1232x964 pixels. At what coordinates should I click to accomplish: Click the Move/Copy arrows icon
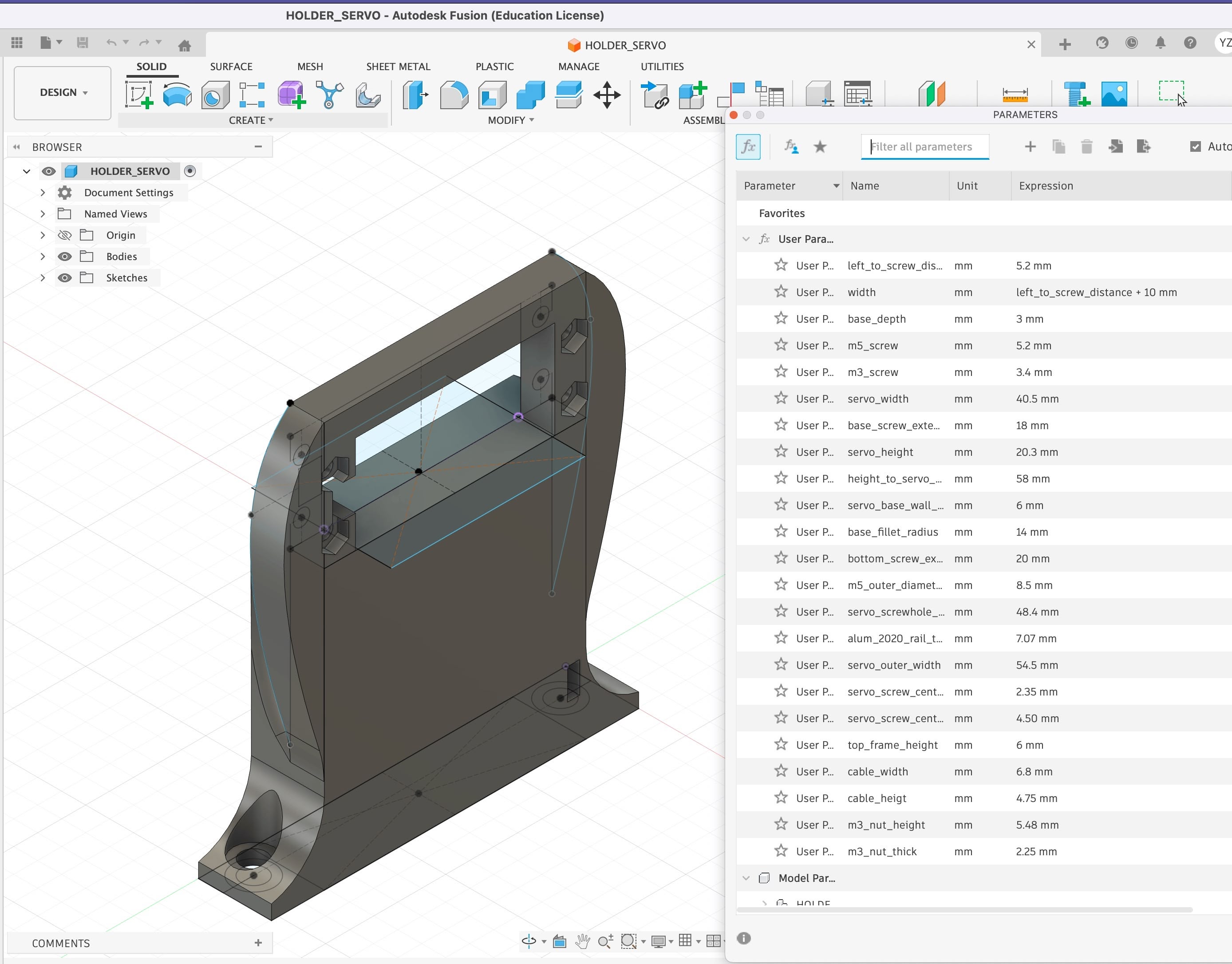pyautogui.click(x=607, y=94)
